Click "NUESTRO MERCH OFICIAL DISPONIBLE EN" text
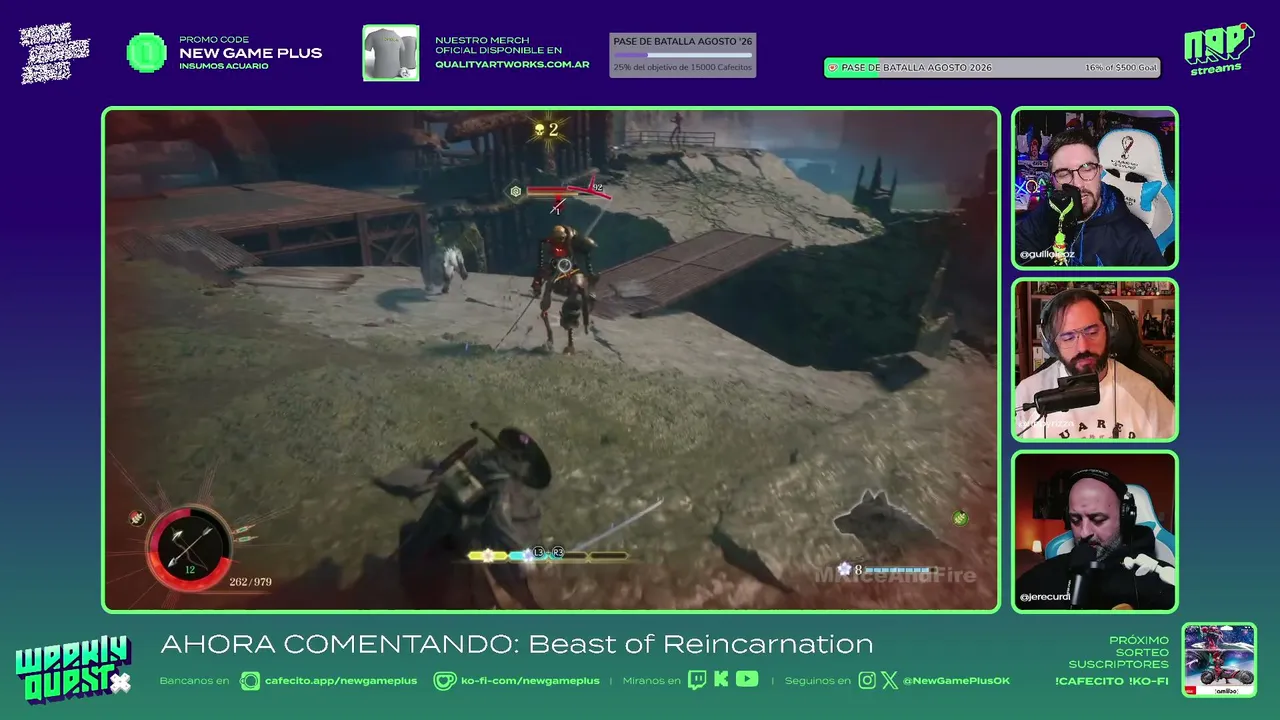This screenshot has width=1280, height=720. pyautogui.click(x=498, y=45)
